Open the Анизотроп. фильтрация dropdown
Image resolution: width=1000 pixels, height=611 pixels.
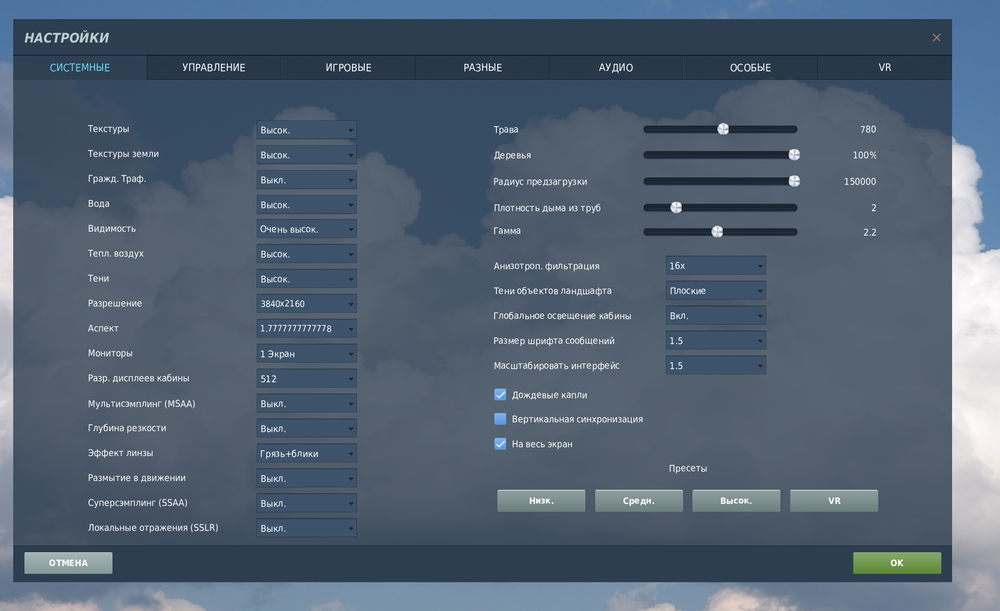coord(715,265)
